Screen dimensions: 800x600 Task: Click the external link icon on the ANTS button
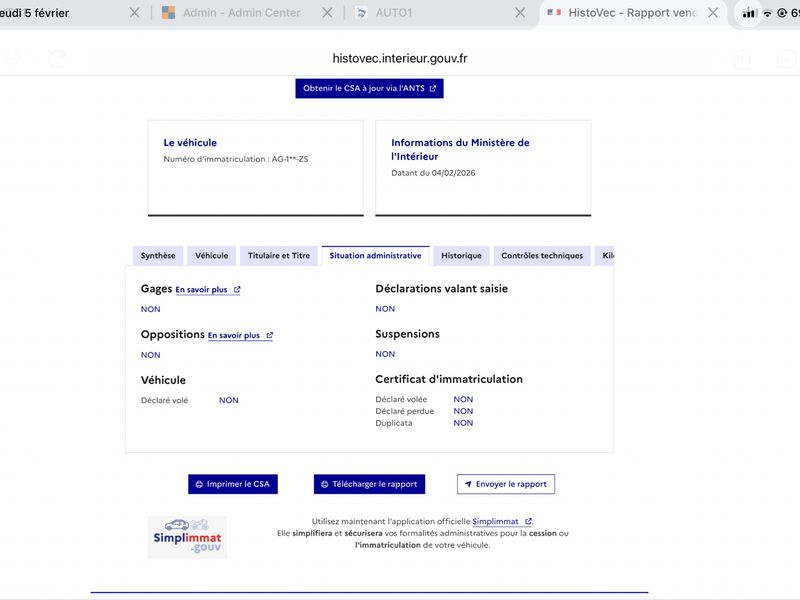coord(433,88)
